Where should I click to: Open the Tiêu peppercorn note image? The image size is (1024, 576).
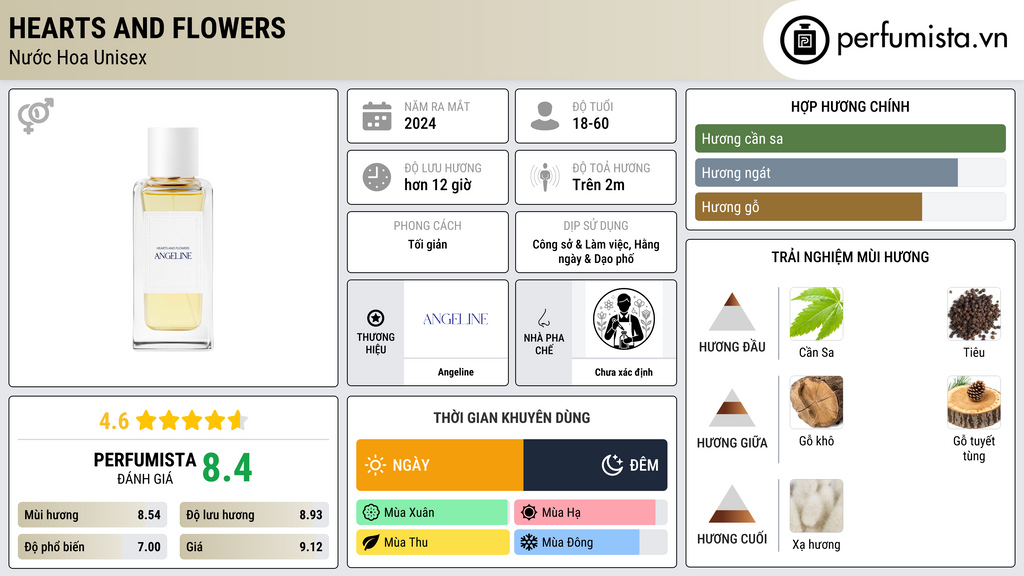pos(974,313)
